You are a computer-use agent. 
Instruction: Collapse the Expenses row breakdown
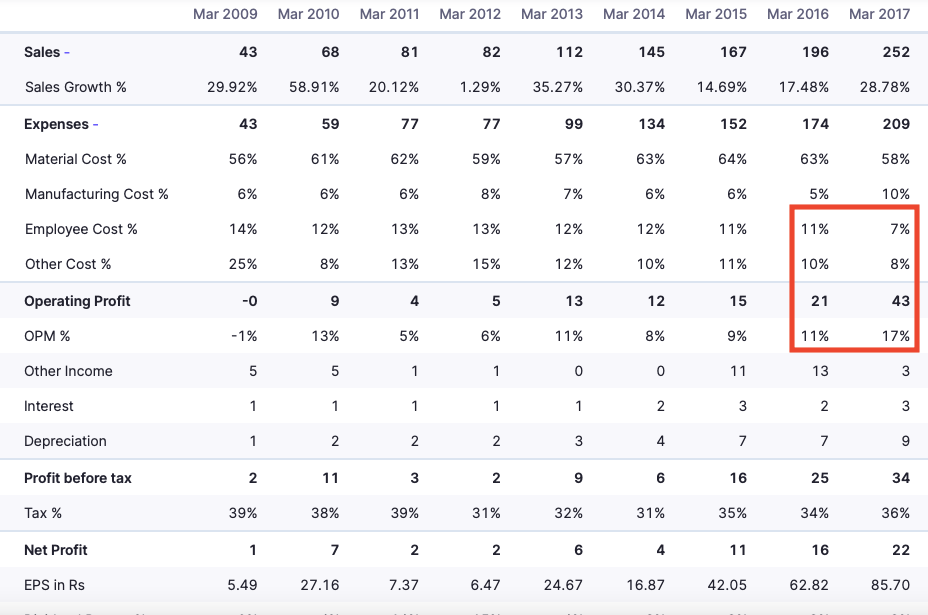pos(95,124)
